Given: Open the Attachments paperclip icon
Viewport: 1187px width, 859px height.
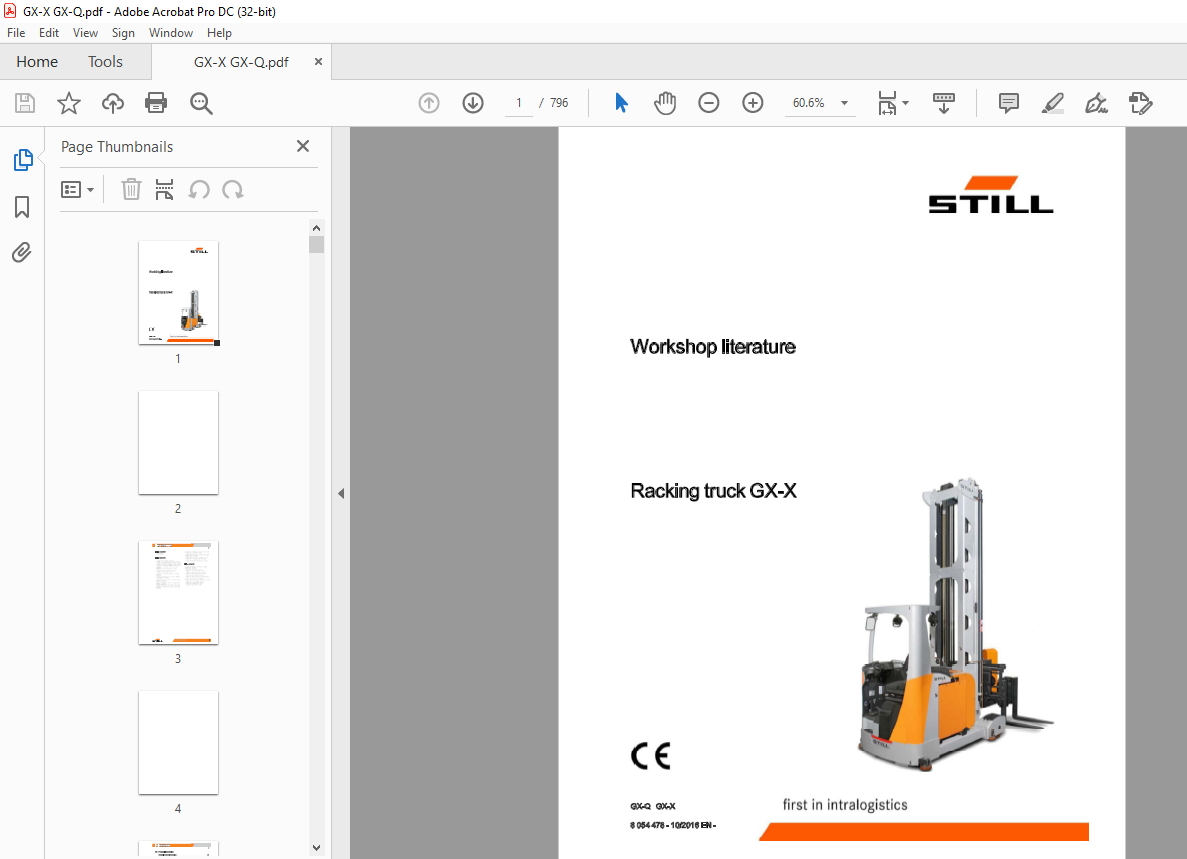Looking at the screenshot, I should pos(22,252).
